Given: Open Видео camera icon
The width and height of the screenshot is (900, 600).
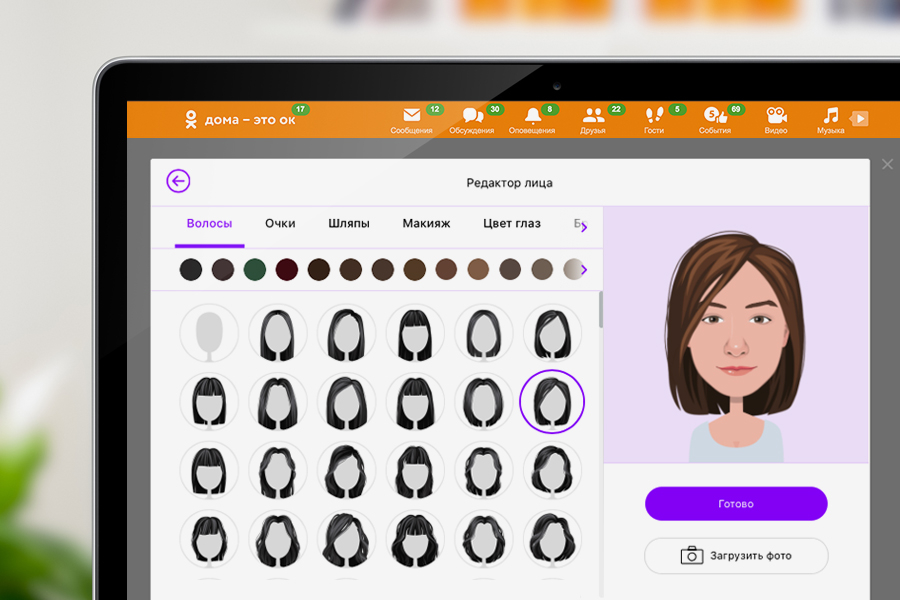Looking at the screenshot, I should pyautogui.click(x=776, y=115).
